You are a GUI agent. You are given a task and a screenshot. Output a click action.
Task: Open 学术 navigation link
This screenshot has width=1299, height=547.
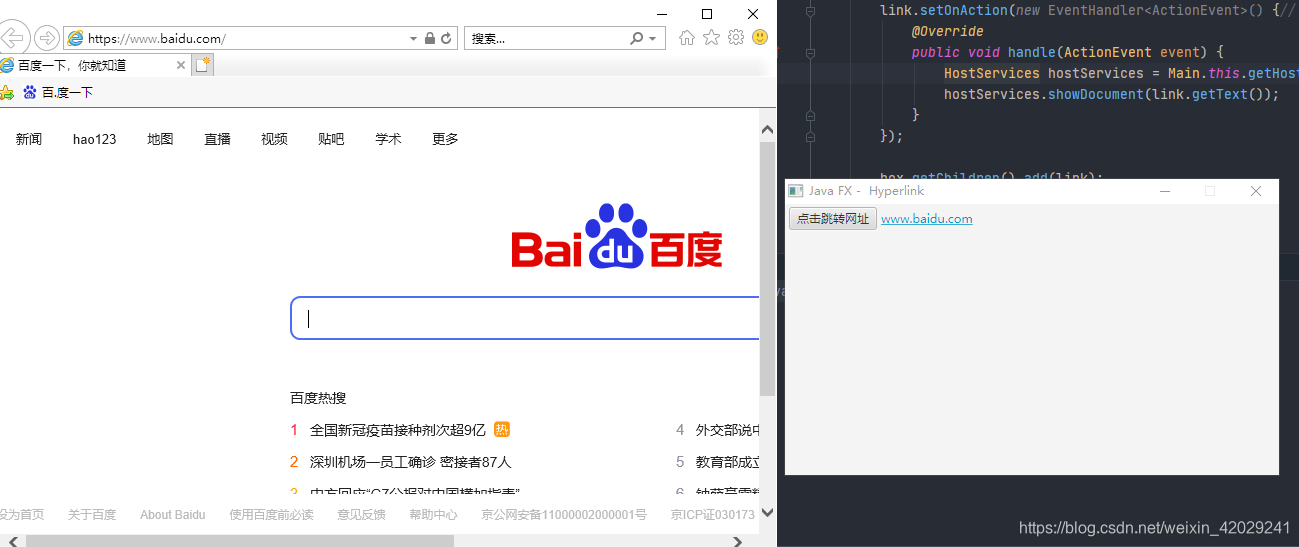tap(388, 139)
